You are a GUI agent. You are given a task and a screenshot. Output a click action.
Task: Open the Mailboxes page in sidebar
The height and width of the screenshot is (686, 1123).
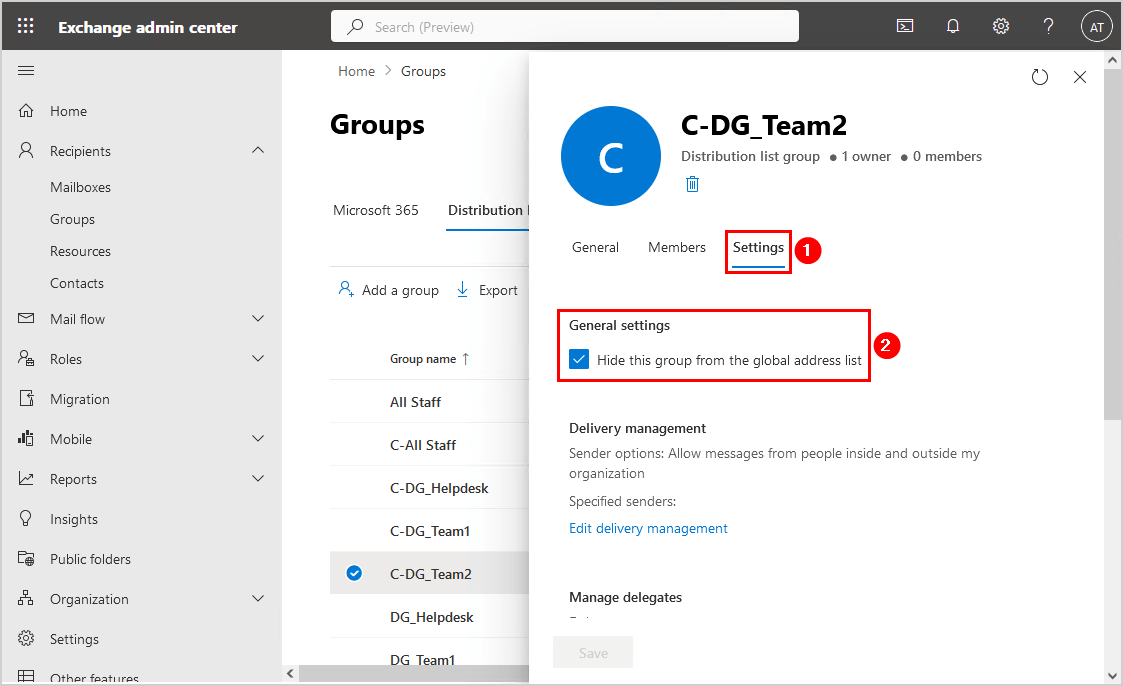tap(80, 187)
